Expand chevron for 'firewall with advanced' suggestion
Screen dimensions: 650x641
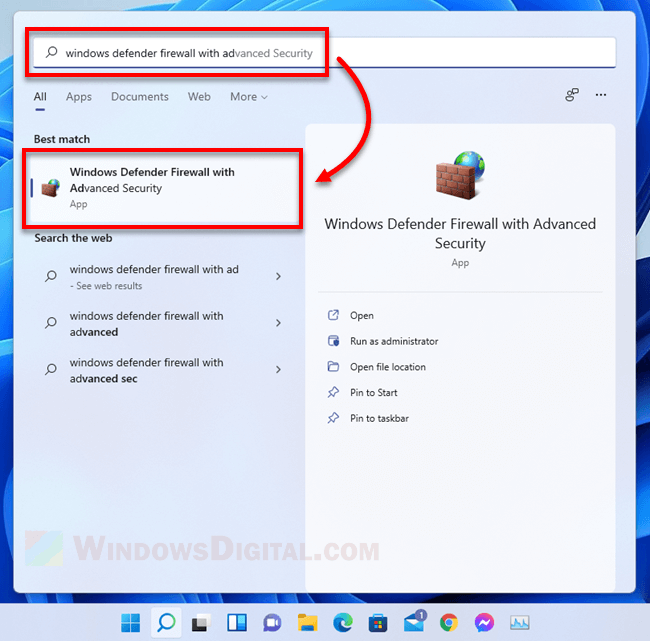(x=279, y=323)
